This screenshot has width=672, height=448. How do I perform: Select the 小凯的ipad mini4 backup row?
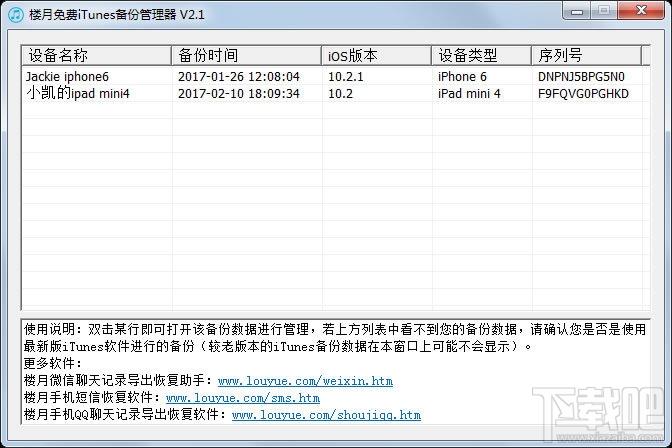336,93
